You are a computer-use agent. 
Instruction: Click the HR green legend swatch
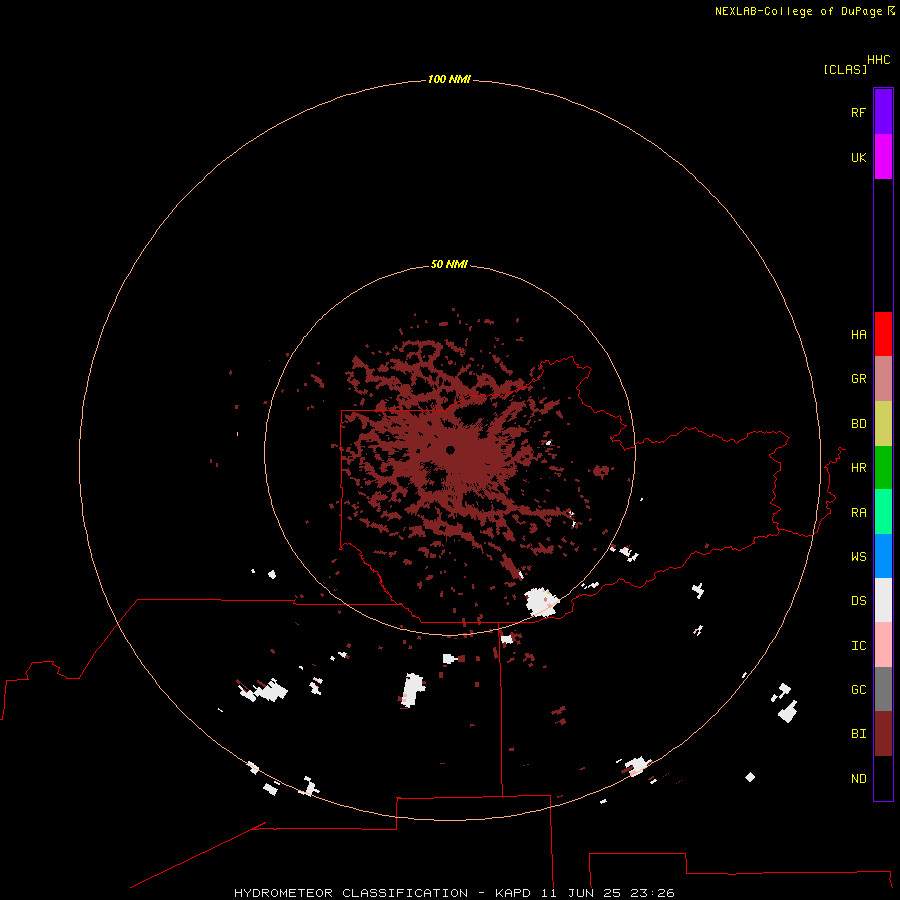[883, 468]
